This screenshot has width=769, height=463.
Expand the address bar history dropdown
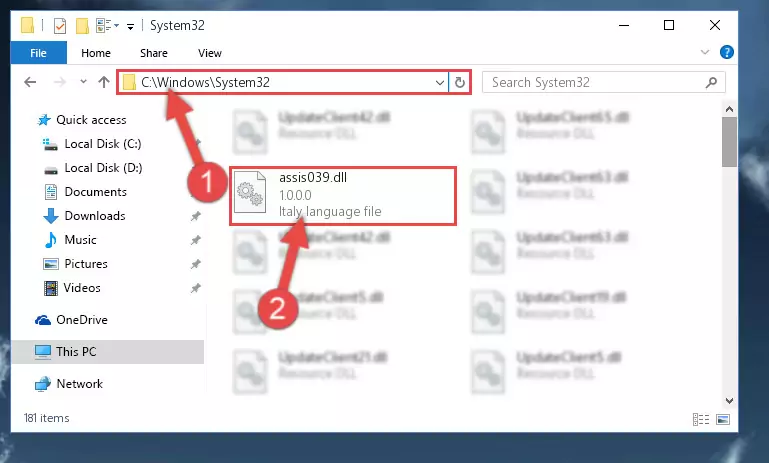(x=440, y=82)
